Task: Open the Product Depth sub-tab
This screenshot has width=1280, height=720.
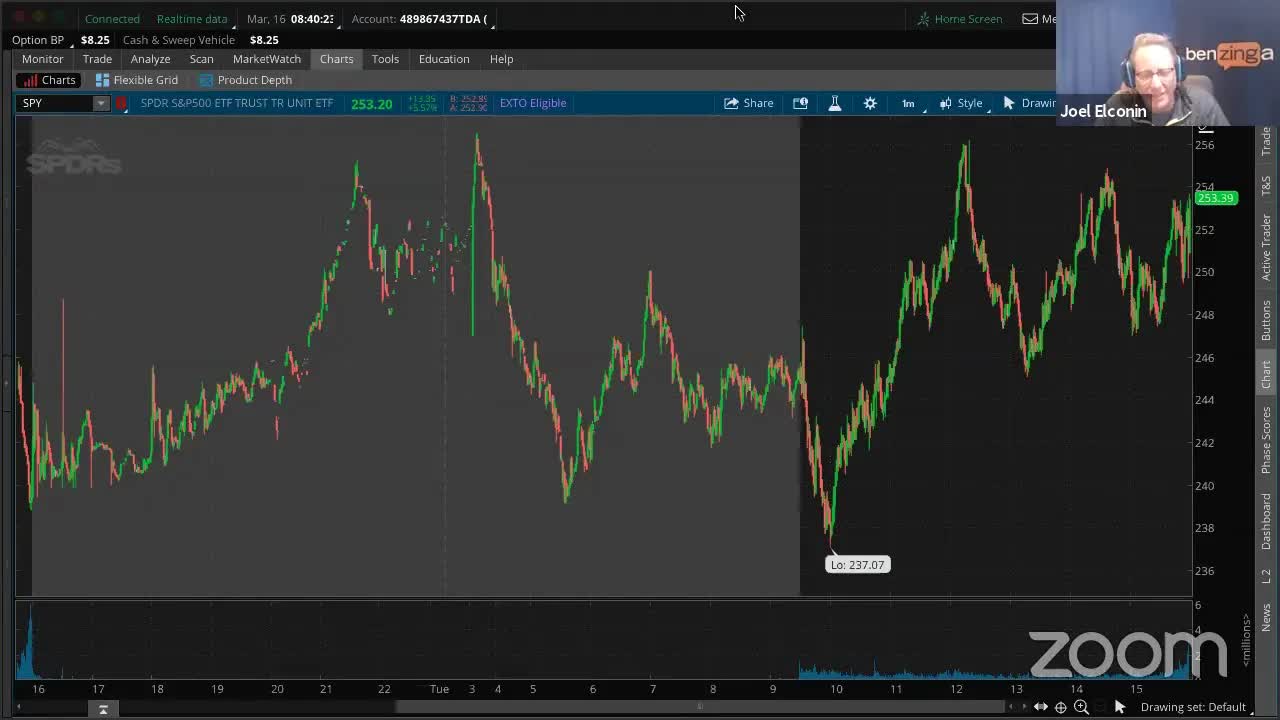Action: tap(246, 80)
